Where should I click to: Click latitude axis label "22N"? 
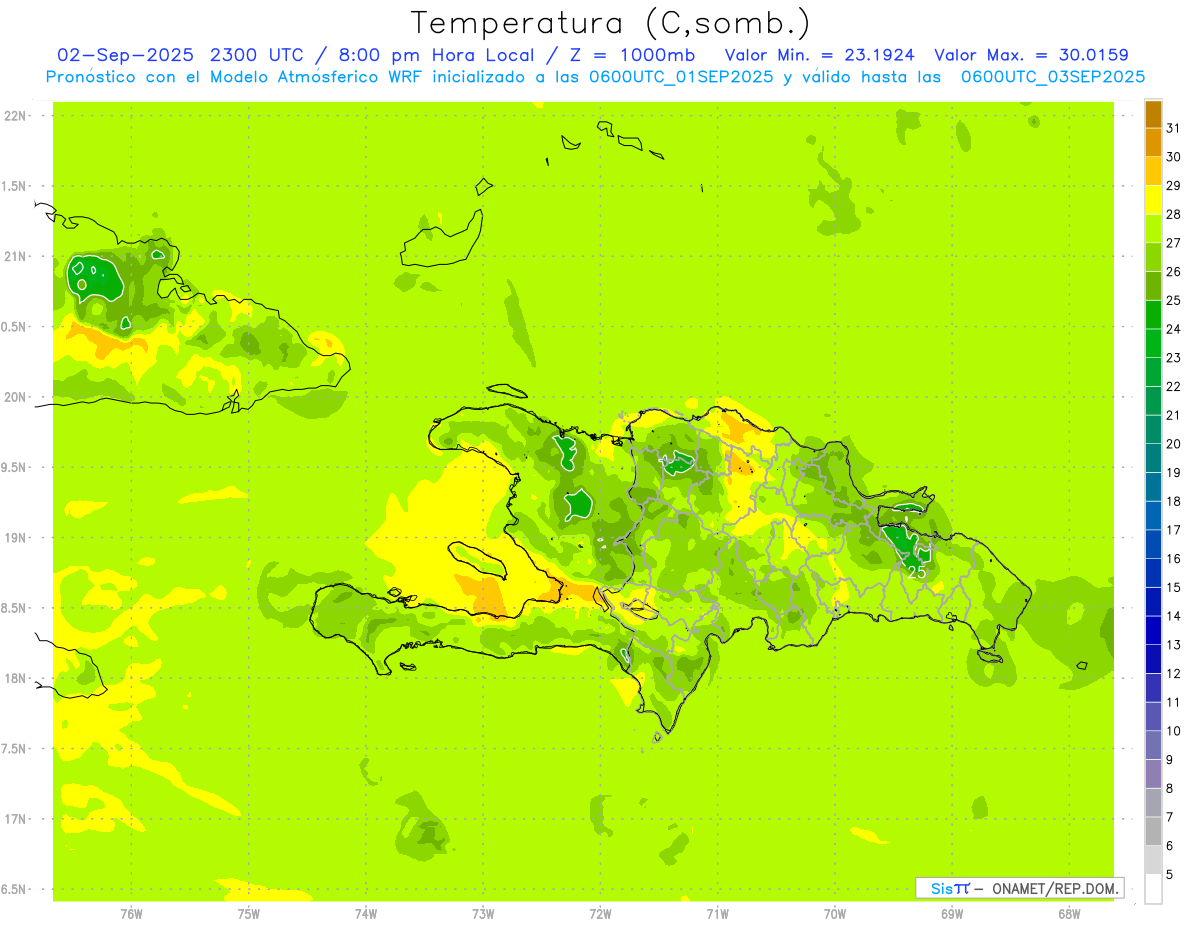(x=16, y=116)
